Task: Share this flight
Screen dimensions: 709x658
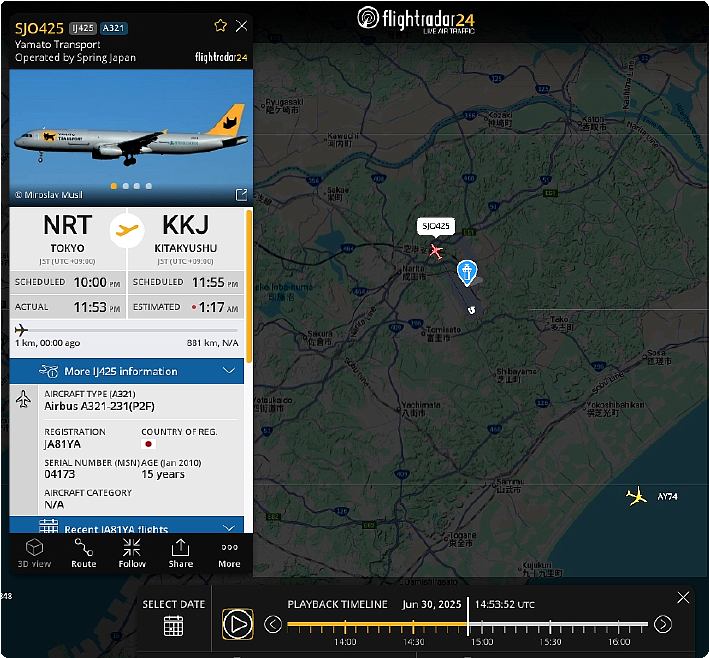Action: [180, 553]
